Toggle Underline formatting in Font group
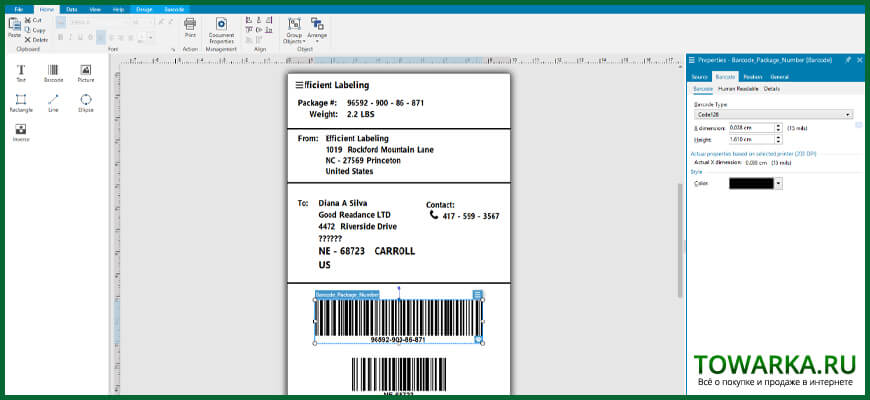Image resolution: width=870 pixels, height=400 pixels. (x=80, y=38)
